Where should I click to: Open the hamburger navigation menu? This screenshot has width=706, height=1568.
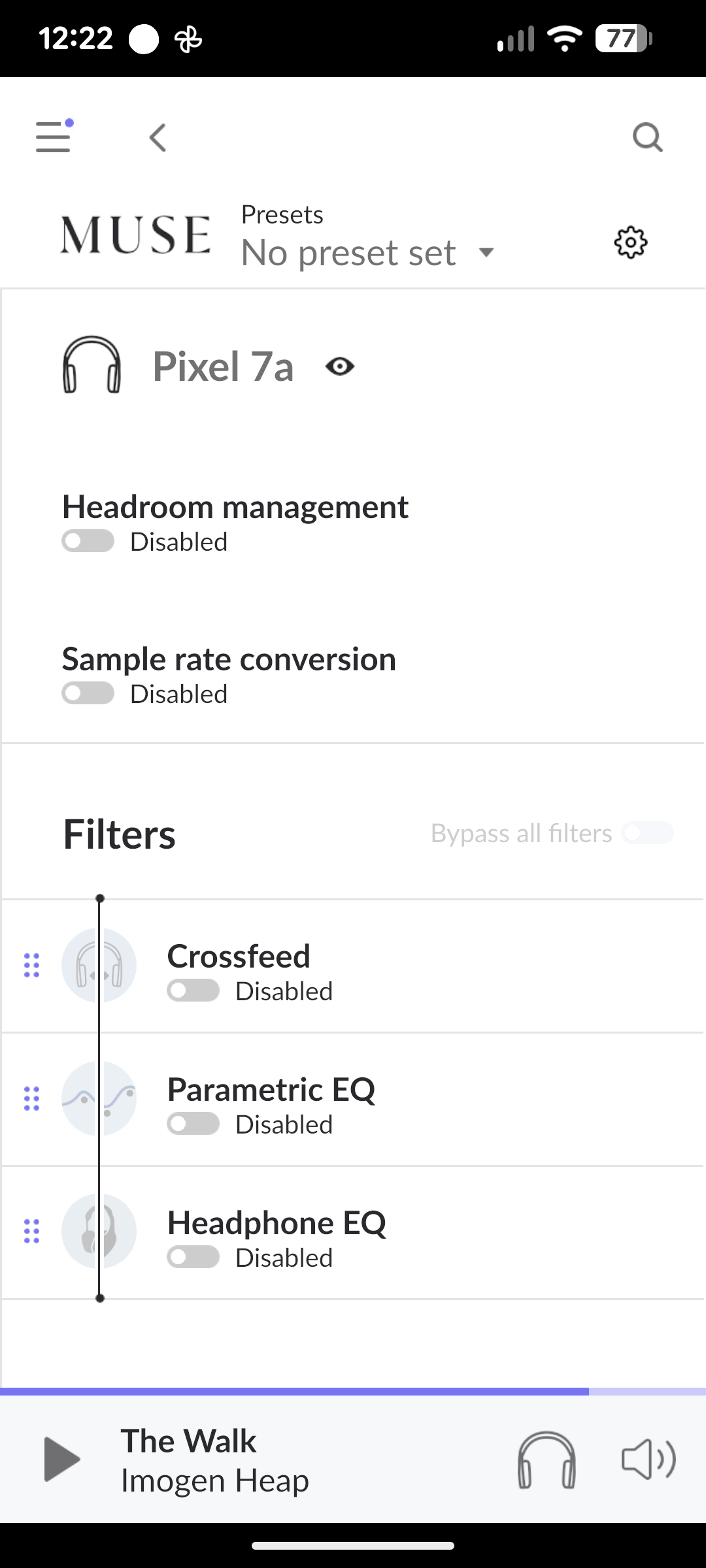(53, 137)
